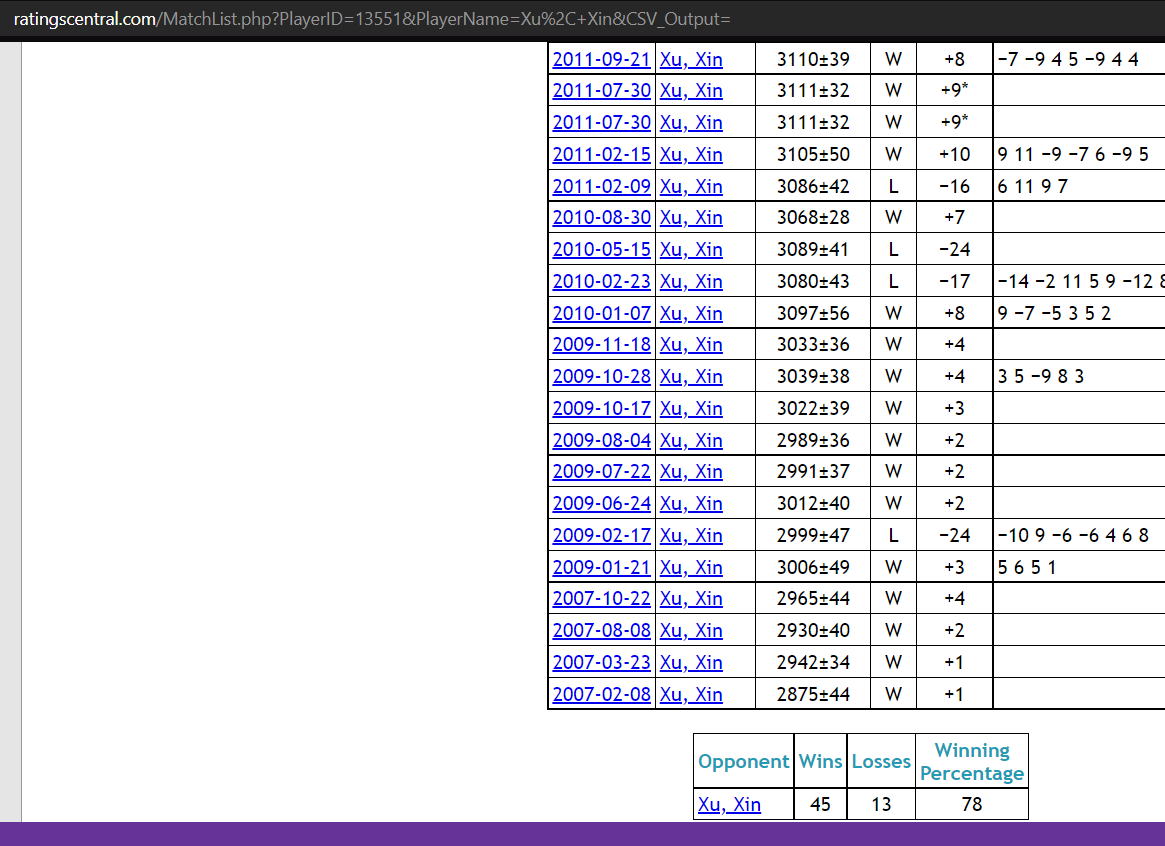
Task: Click the Wins column header
Action: point(820,762)
